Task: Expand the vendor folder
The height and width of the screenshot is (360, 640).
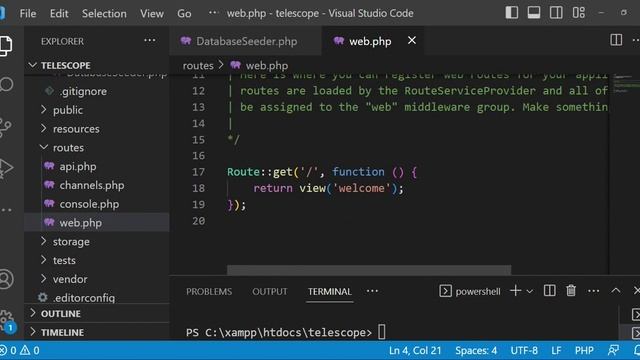Action: coord(97,279)
